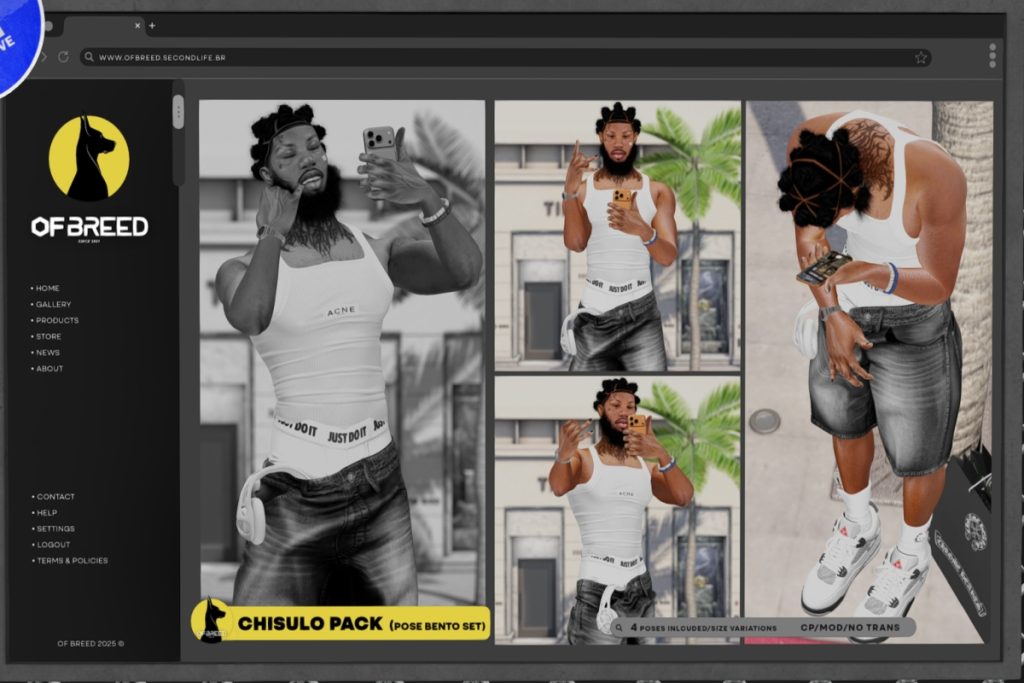Viewport: 1024px width, 683px height.
Task: Open the browser three-dot menu
Action: coord(992,56)
